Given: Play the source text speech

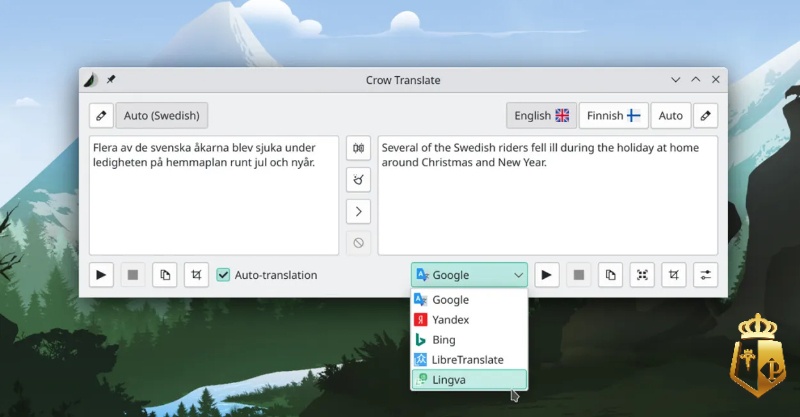Looking at the screenshot, I should [101, 275].
